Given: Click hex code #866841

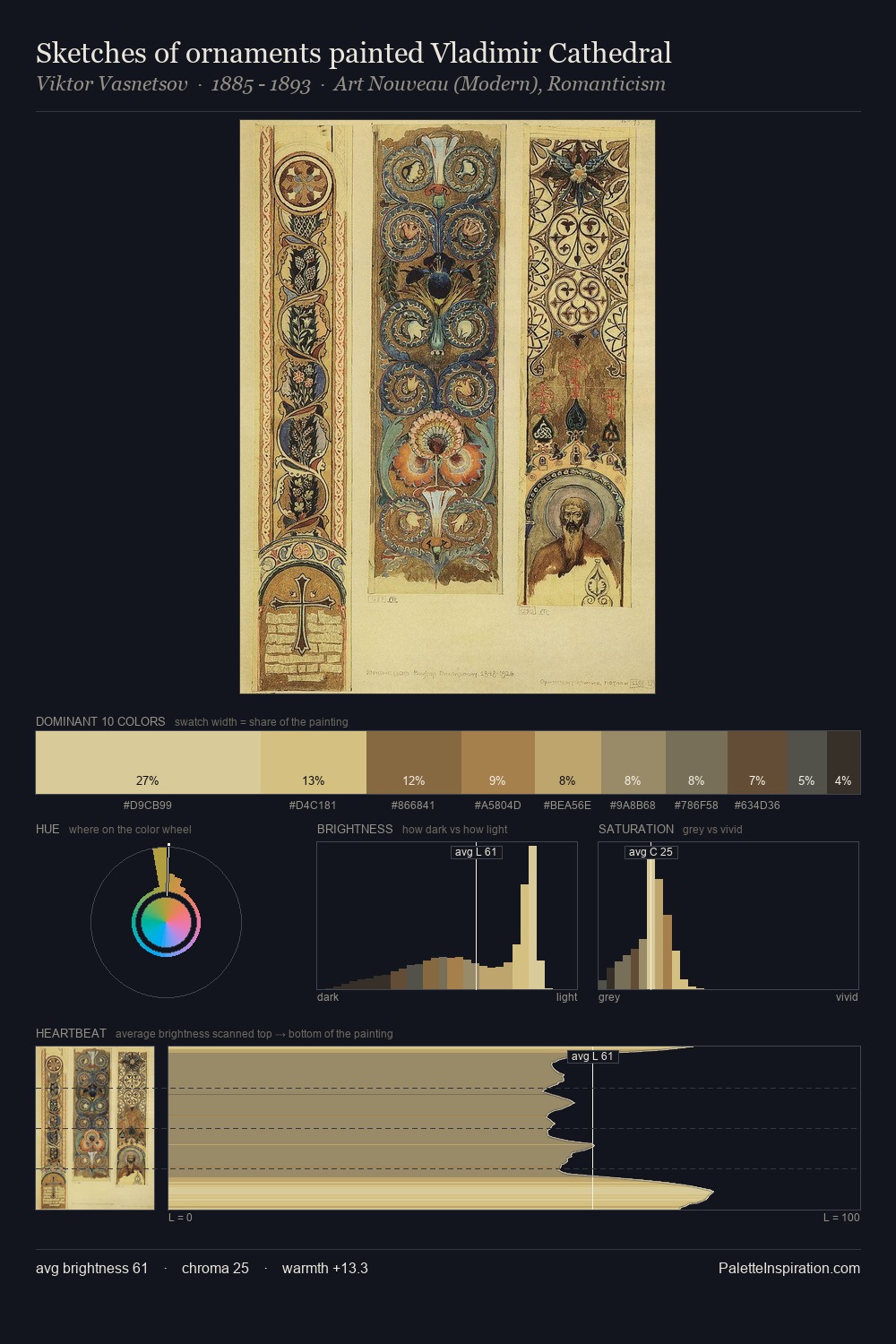Looking at the screenshot, I should click(x=413, y=806).
